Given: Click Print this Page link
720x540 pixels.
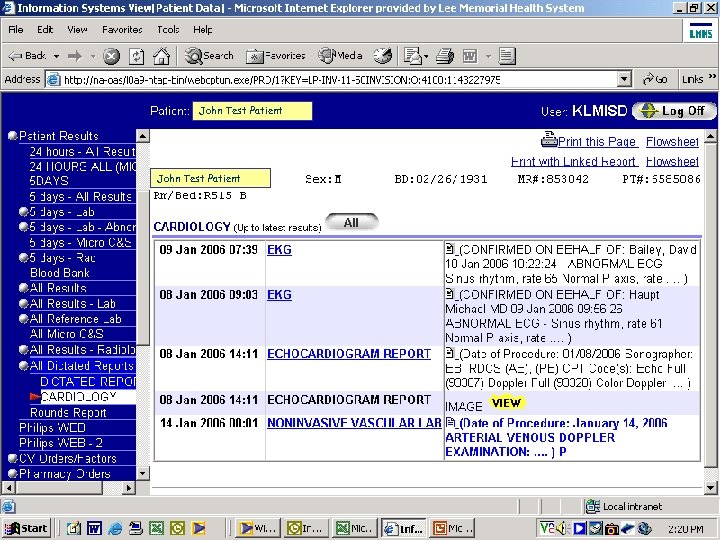Looking at the screenshot, I should 596,141.
